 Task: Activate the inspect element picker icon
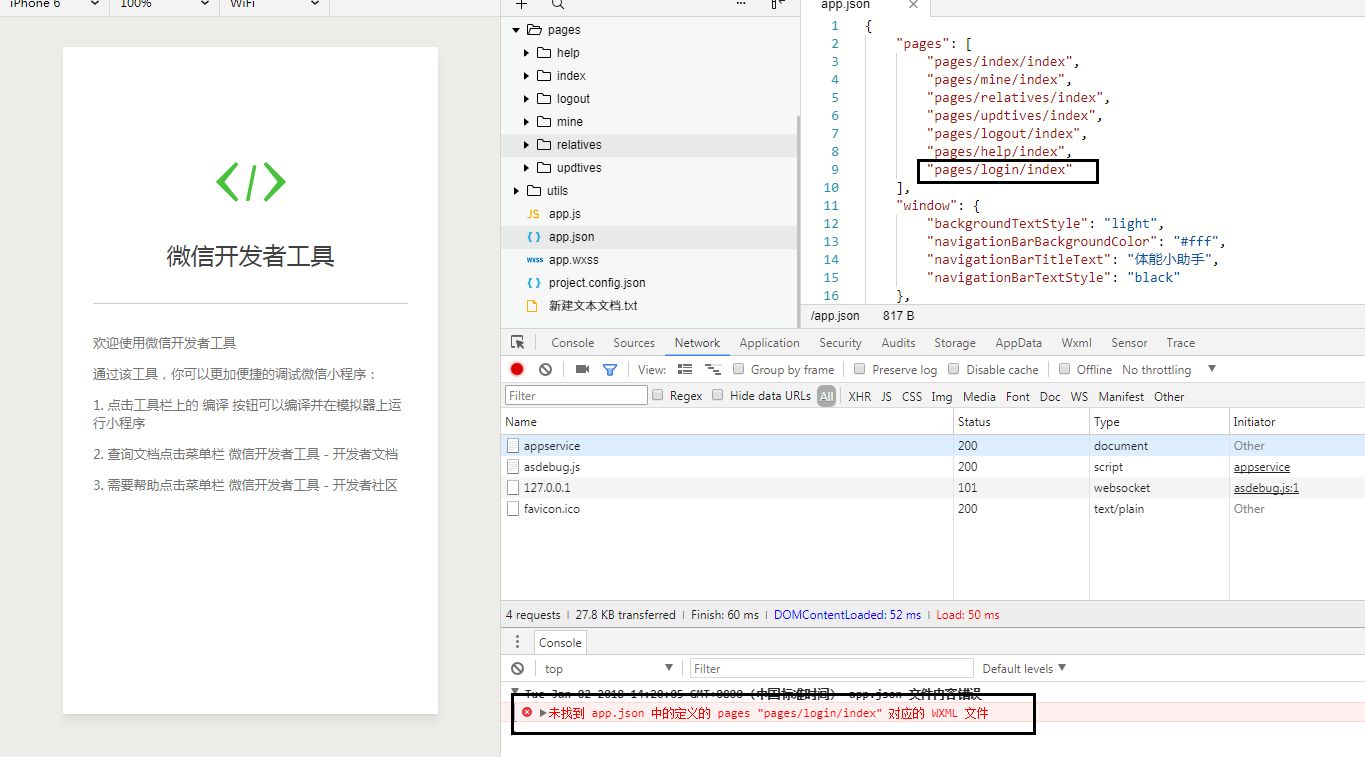[517, 342]
